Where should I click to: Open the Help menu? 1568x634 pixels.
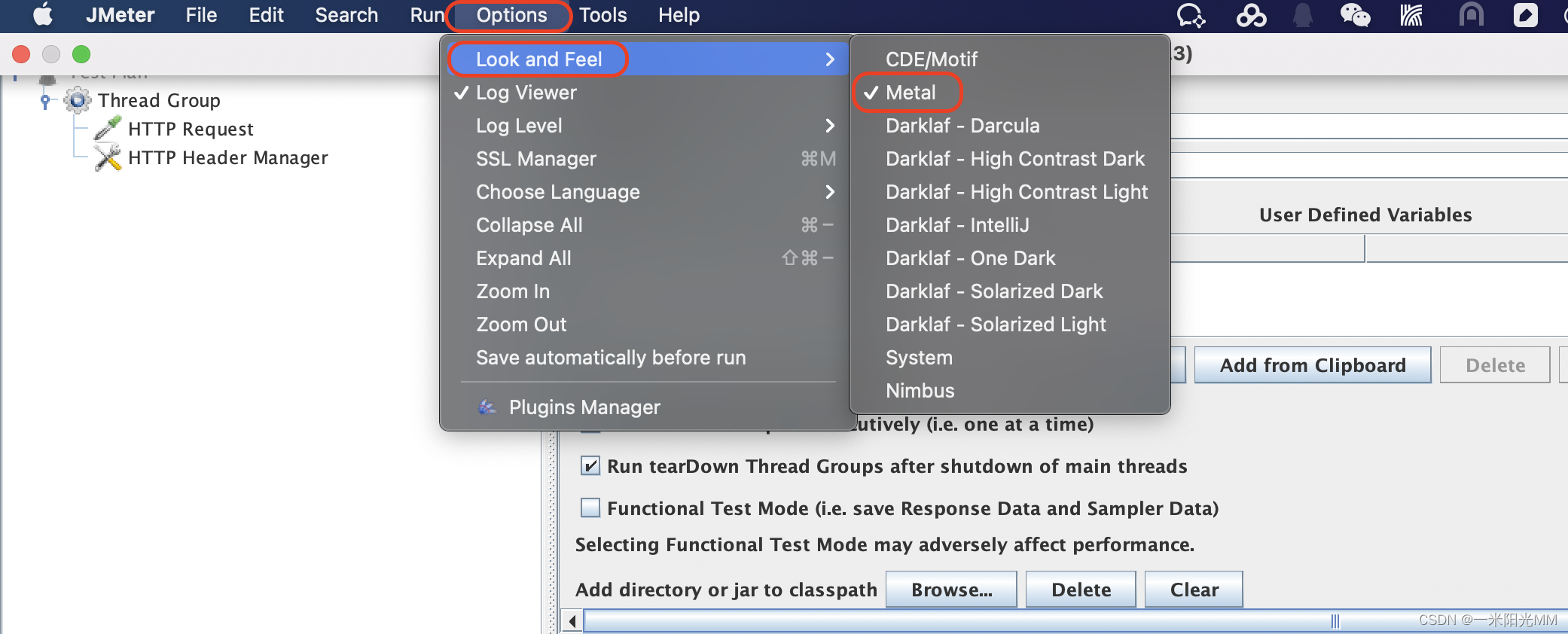tap(679, 15)
